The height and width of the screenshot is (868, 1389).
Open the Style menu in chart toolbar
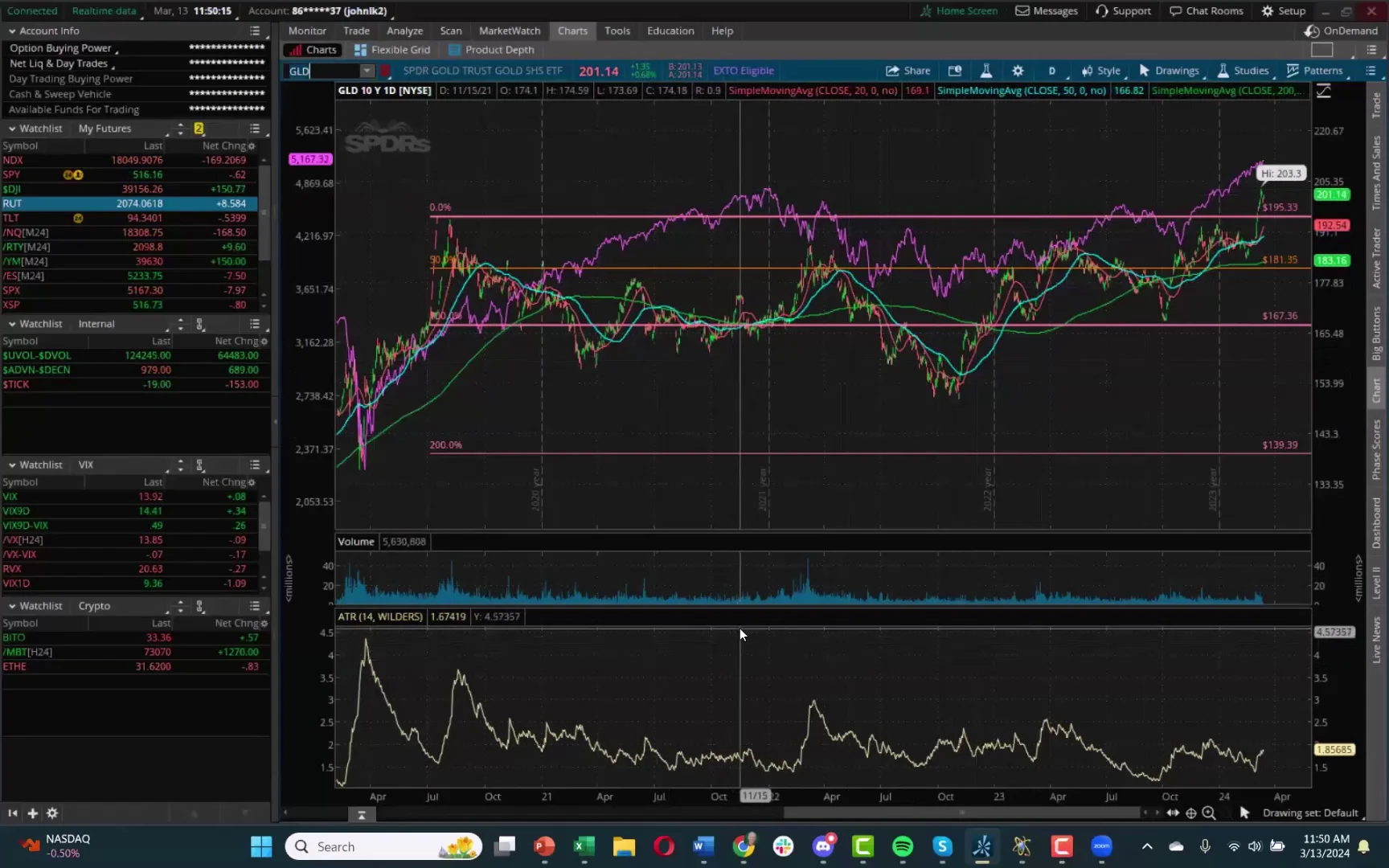click(x=1100, y=71)
